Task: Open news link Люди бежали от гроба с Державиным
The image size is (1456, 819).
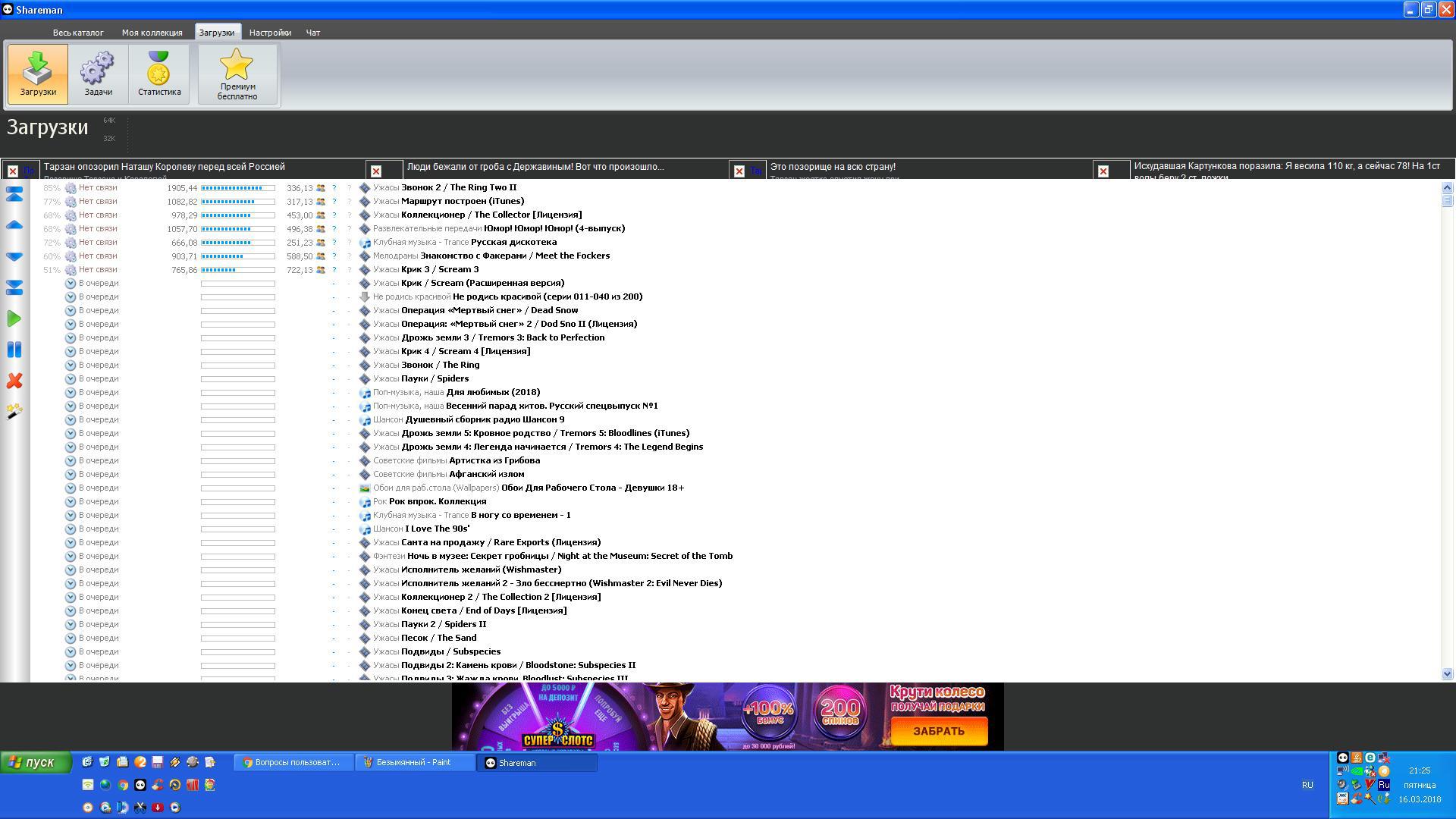Action: [535, 167]
